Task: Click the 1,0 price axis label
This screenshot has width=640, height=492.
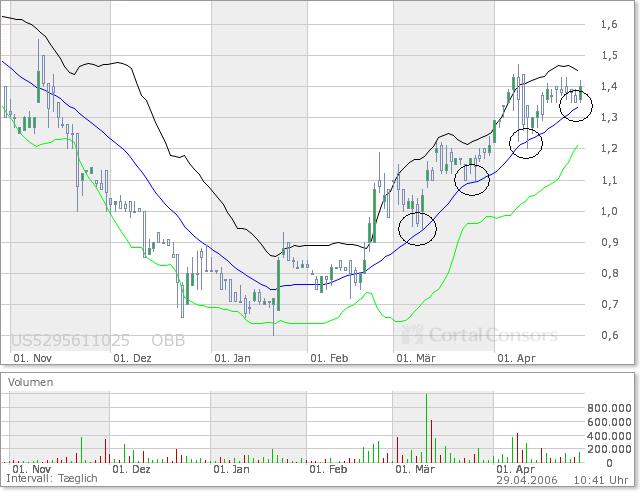Action: [x=608, y=211]
